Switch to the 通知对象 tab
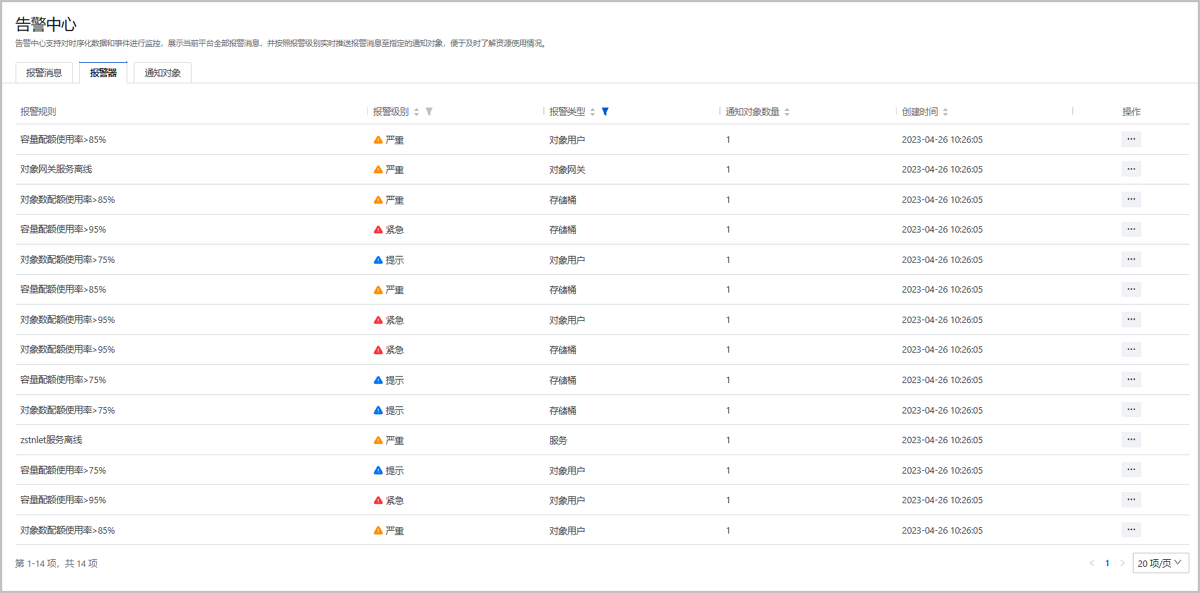The height and width of the screenshot is (593, 1200). (162, 73)
